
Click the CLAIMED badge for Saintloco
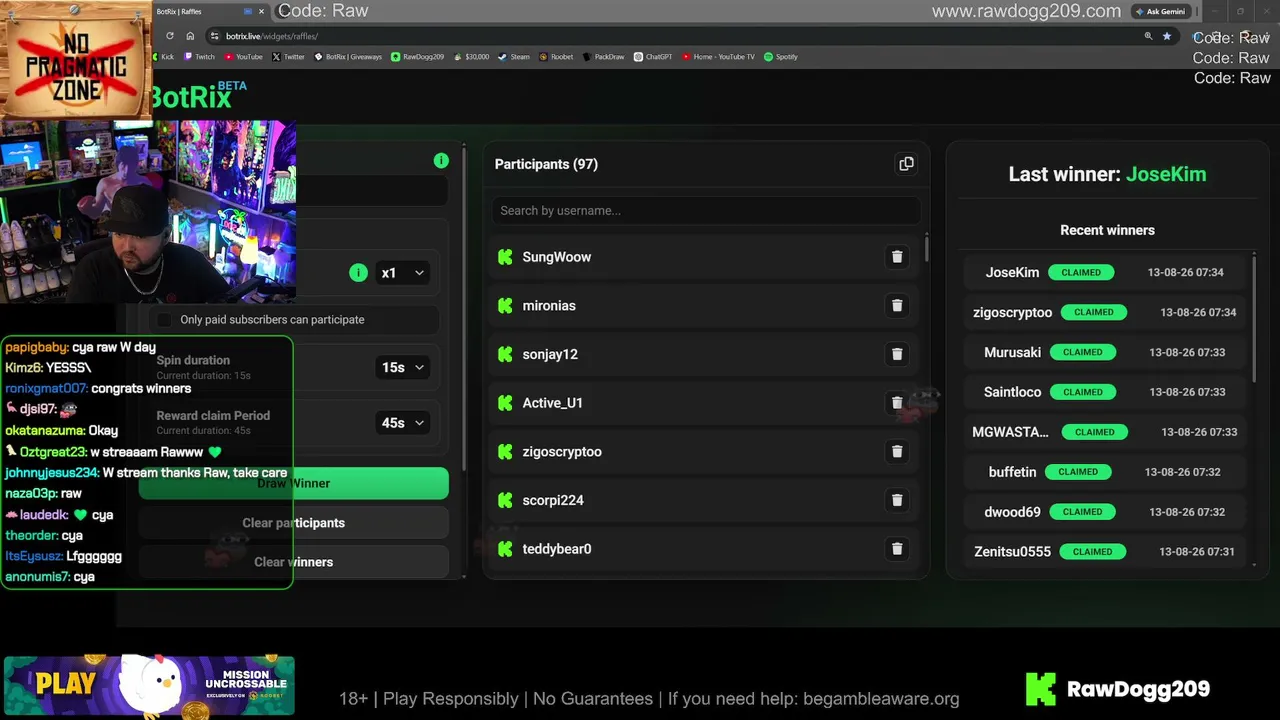pyautogui.click(x=1083, y=392)
